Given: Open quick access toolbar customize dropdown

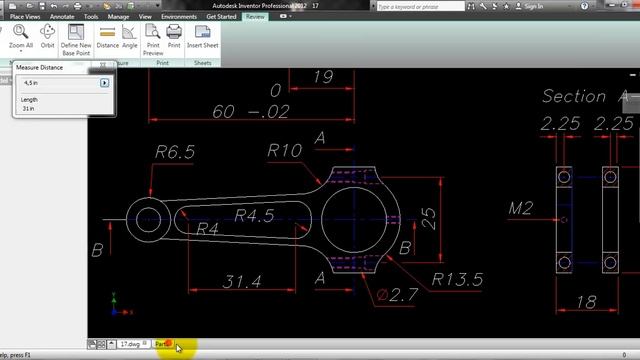Looking at the screenshot, I should pos(158,6).
